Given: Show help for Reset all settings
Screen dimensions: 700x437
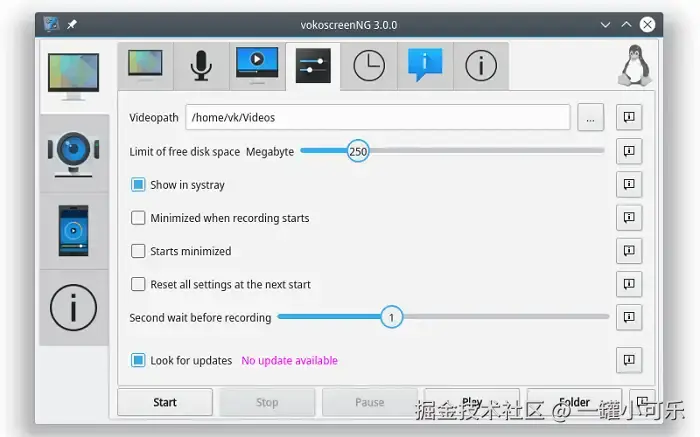Looking at the screenshot, I should point(629,284).
